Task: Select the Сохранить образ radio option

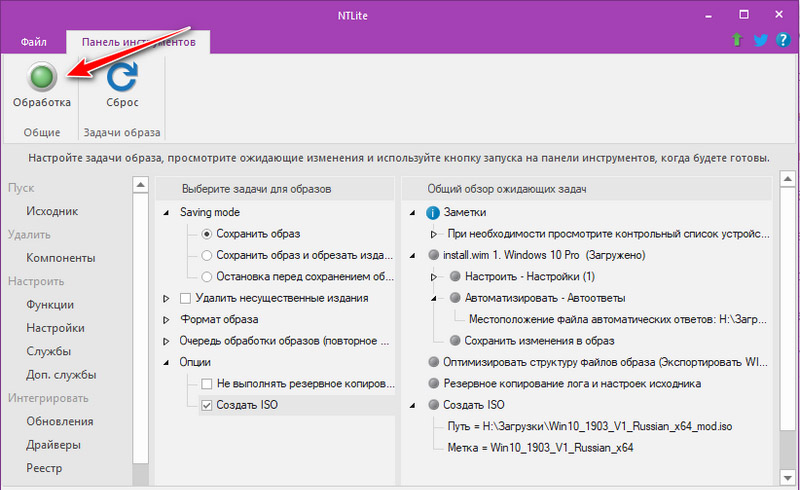Action: click(207, 234)
